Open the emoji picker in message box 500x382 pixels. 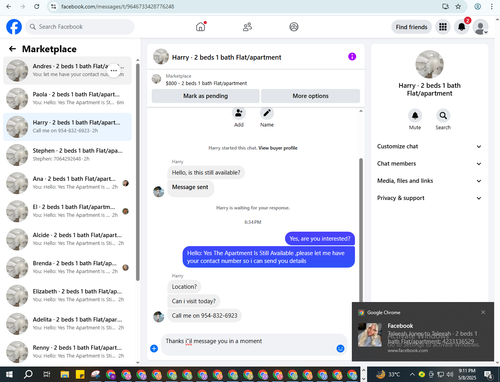[x=340, y=348]
